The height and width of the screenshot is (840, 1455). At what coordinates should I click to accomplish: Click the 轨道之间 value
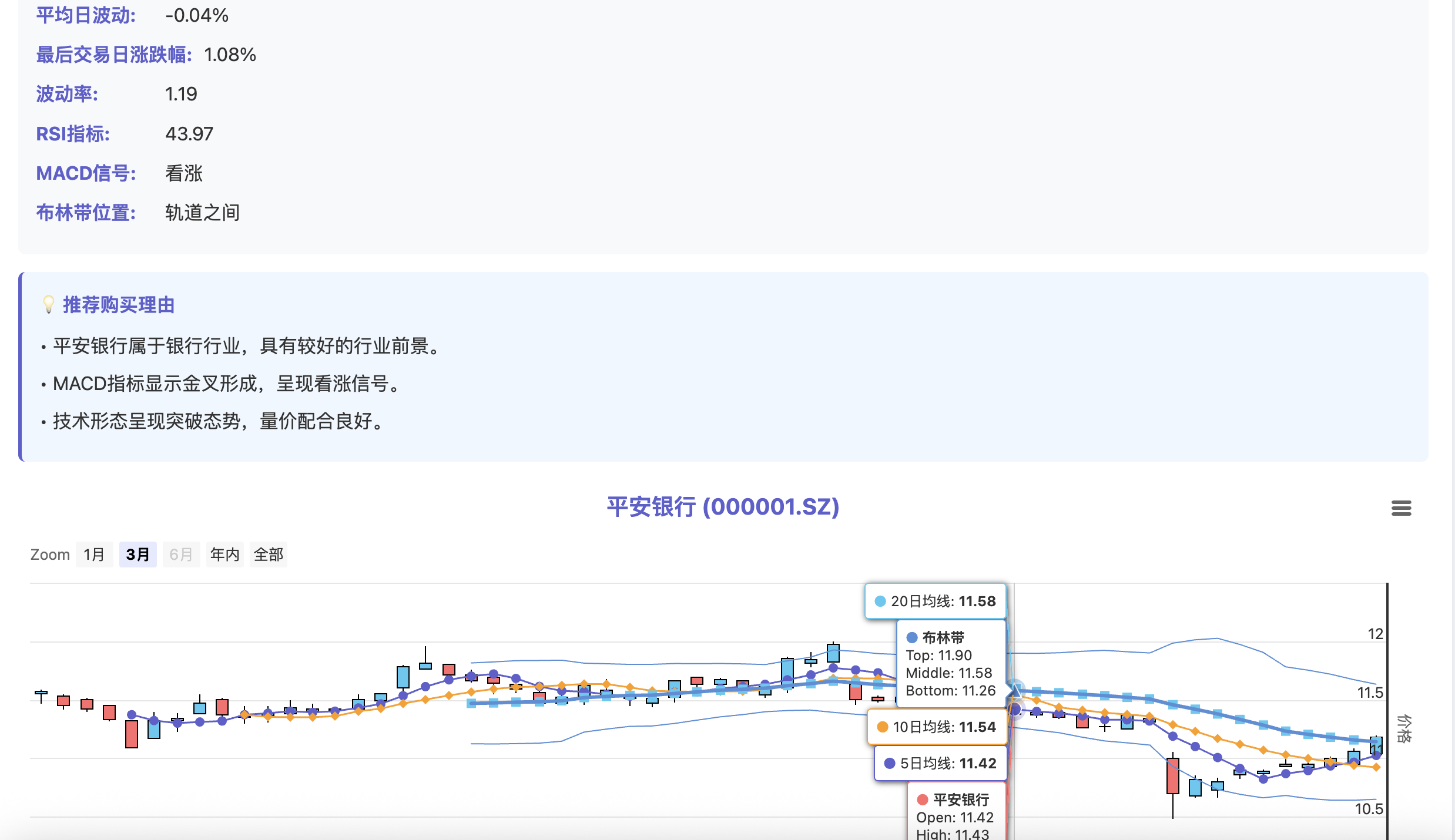[x=202, y=213]
